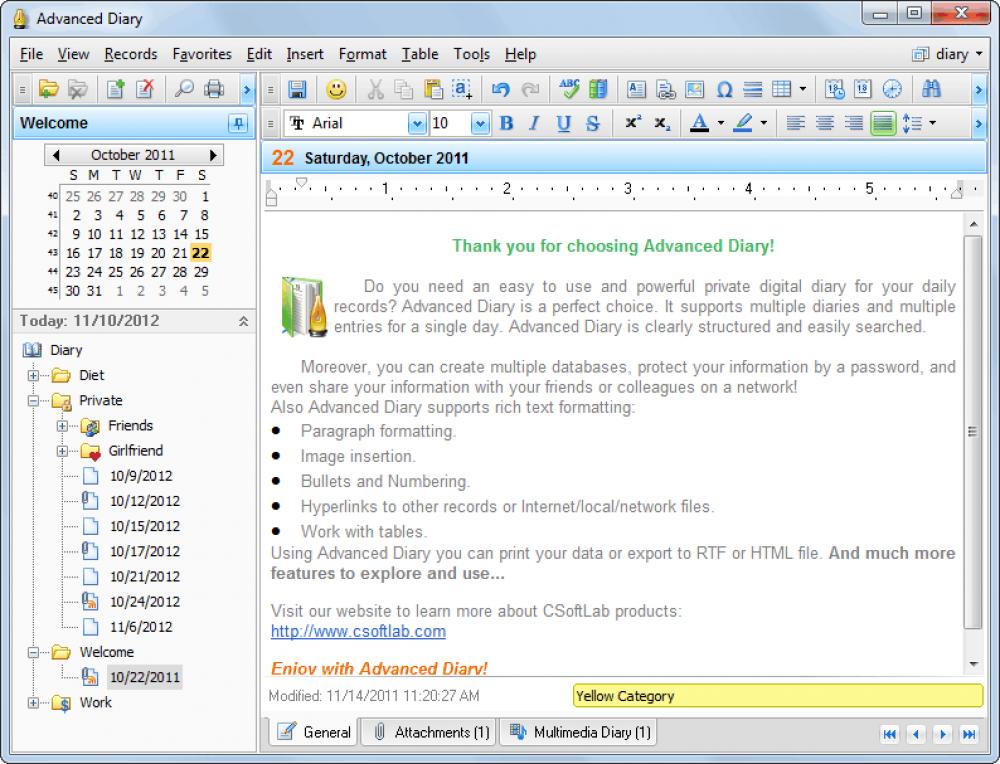Screen dimensions: 1000x764
Task: Delete the current record
Action: pos(144,89)
